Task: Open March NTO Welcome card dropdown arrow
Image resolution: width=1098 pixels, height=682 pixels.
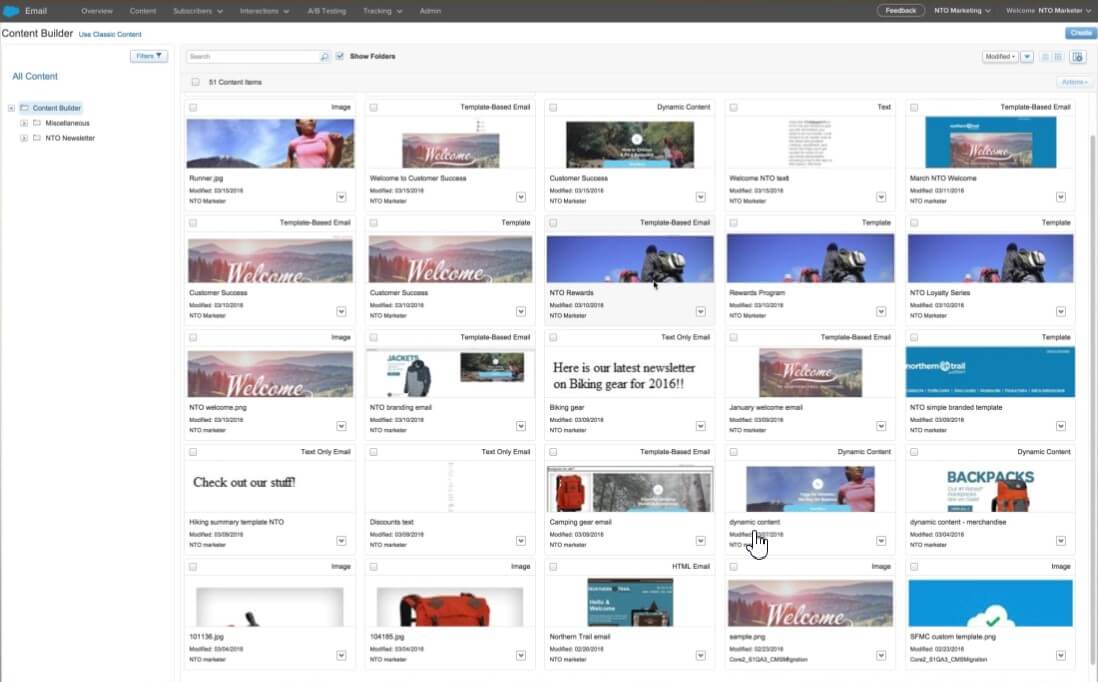Action: tap(1061, 197)
